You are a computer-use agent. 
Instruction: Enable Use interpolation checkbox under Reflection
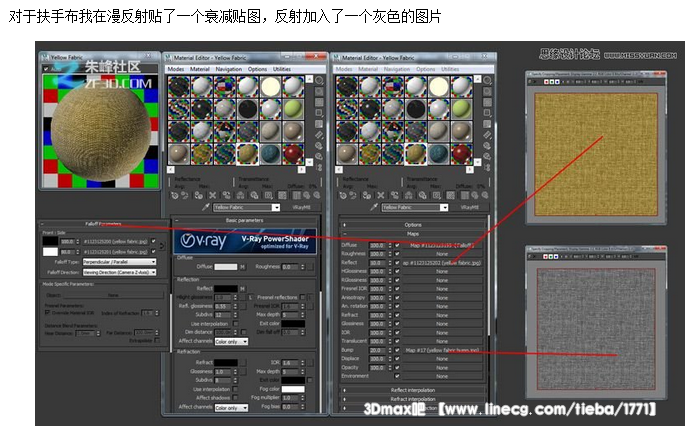click(235, 324)
